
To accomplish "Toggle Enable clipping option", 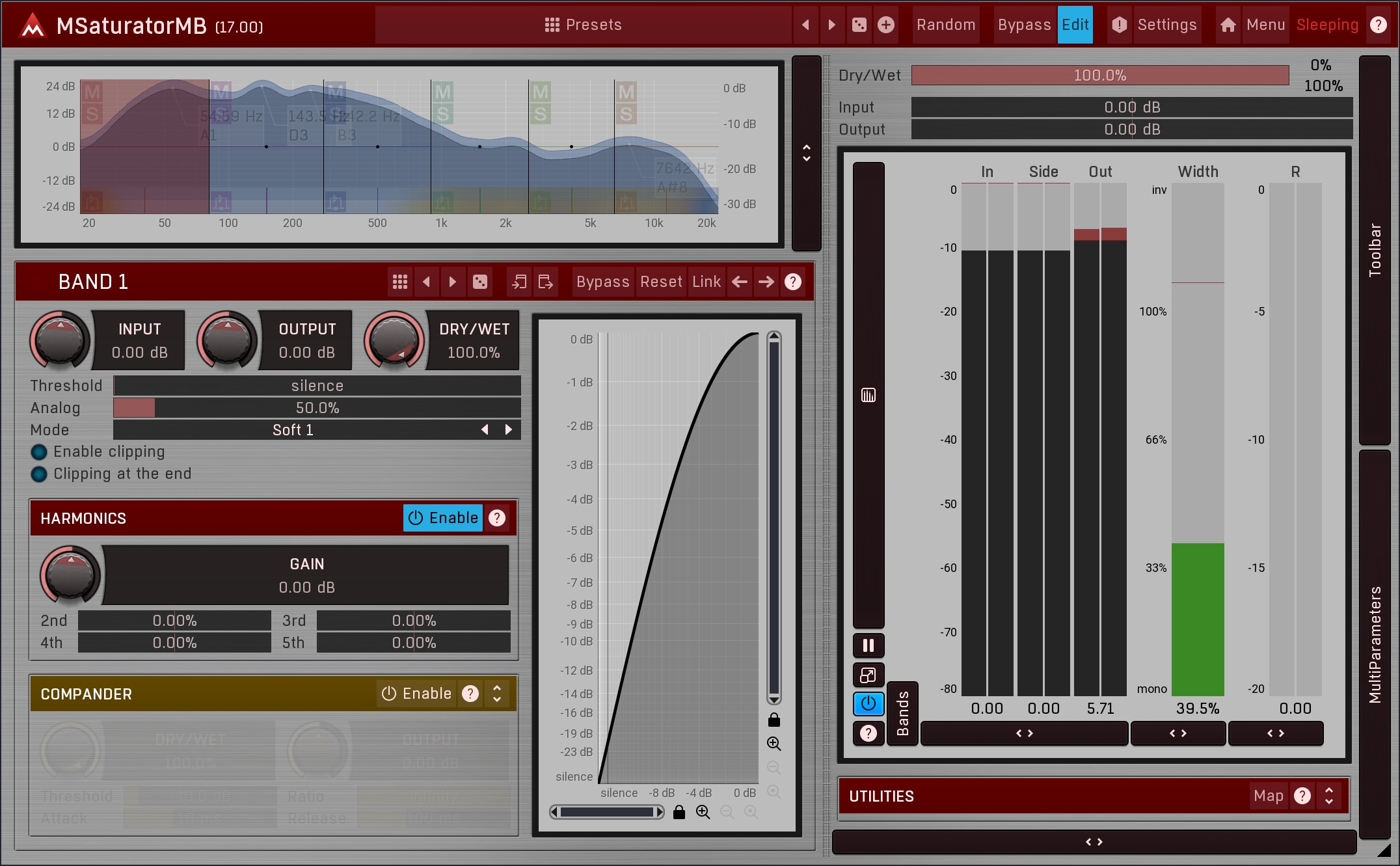I will click(39, 452).
